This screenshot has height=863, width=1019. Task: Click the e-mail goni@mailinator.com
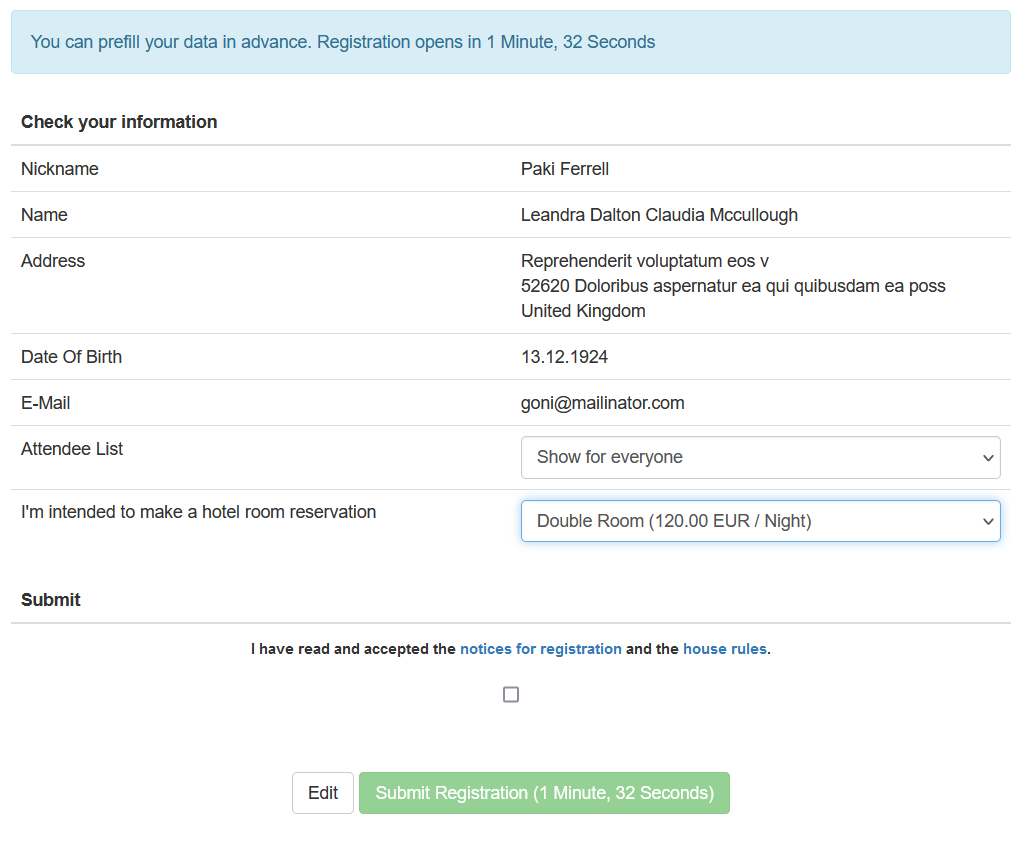(602, 403)
